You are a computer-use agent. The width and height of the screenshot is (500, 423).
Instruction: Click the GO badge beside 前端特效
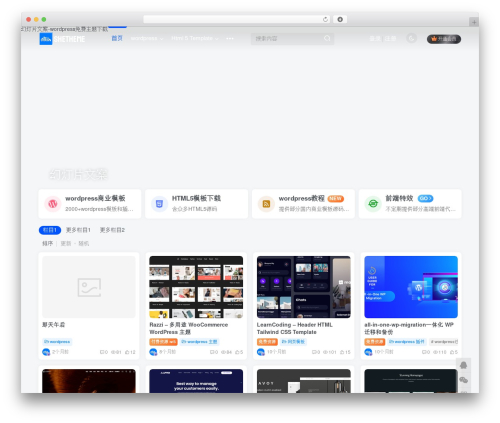click(425, 199)
